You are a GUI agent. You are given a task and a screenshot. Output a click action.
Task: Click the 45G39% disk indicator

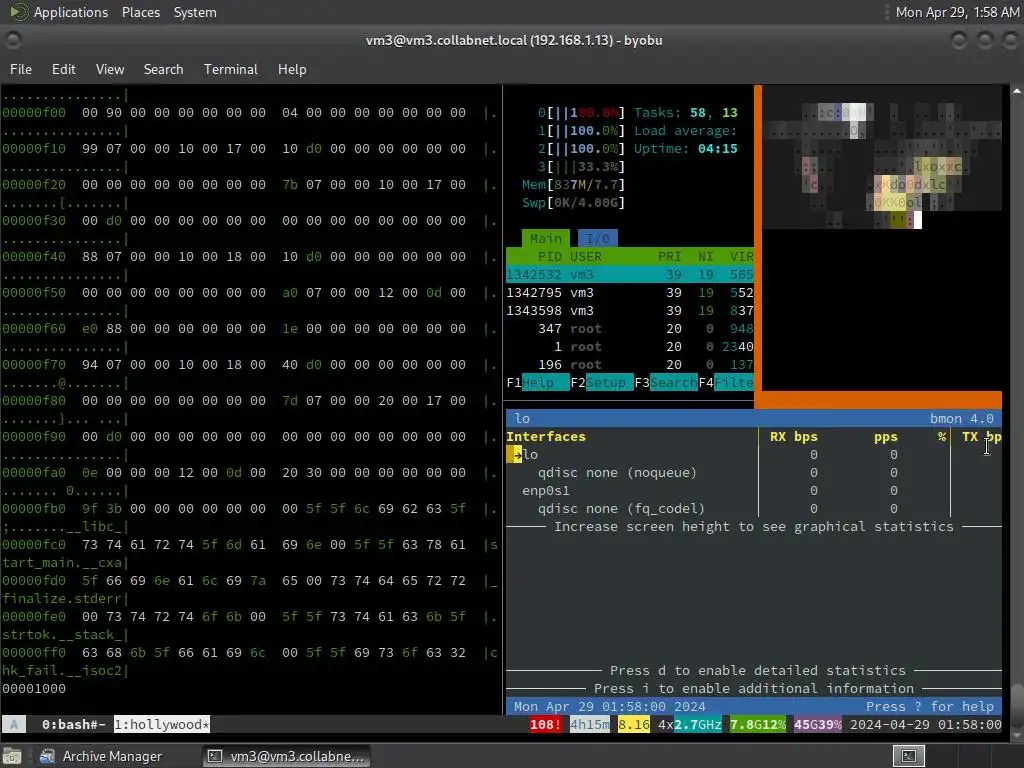pos(818,724)
